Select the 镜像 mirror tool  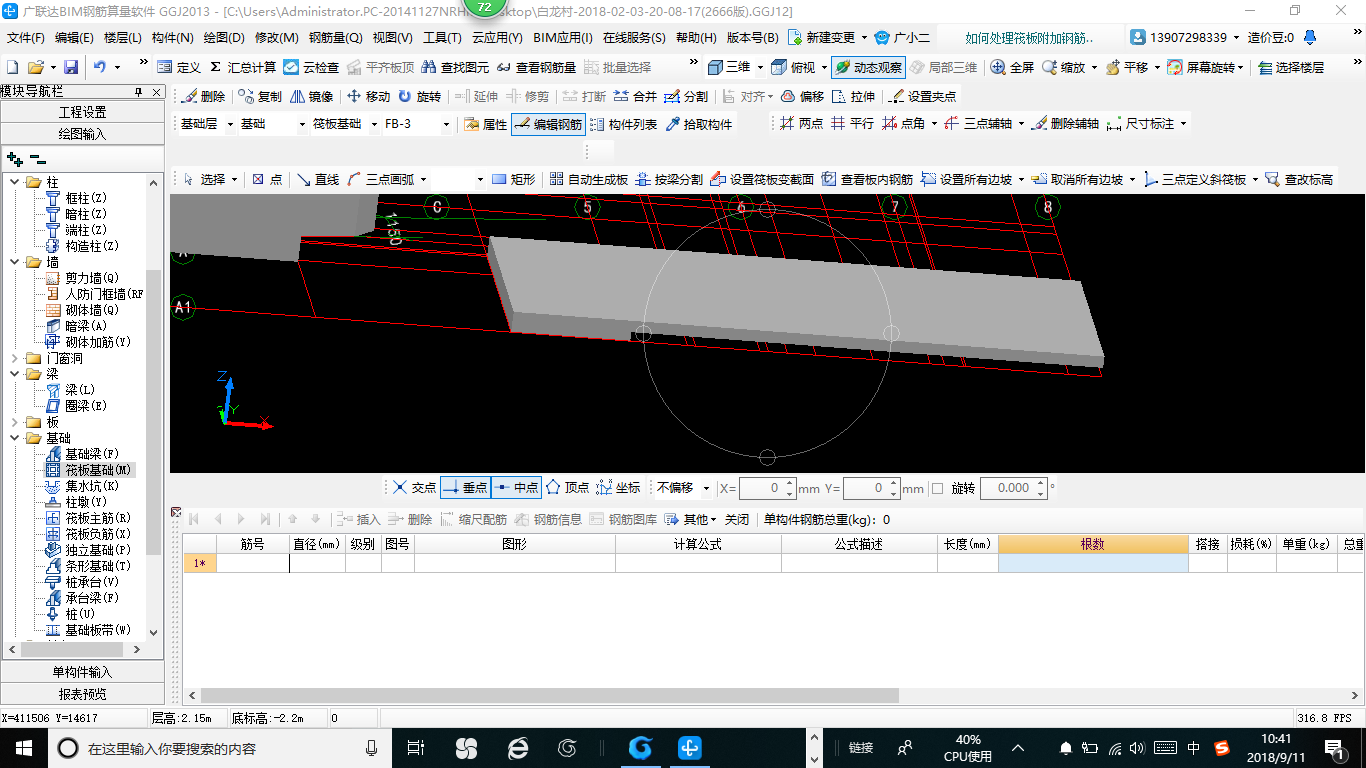pos(311,96)
